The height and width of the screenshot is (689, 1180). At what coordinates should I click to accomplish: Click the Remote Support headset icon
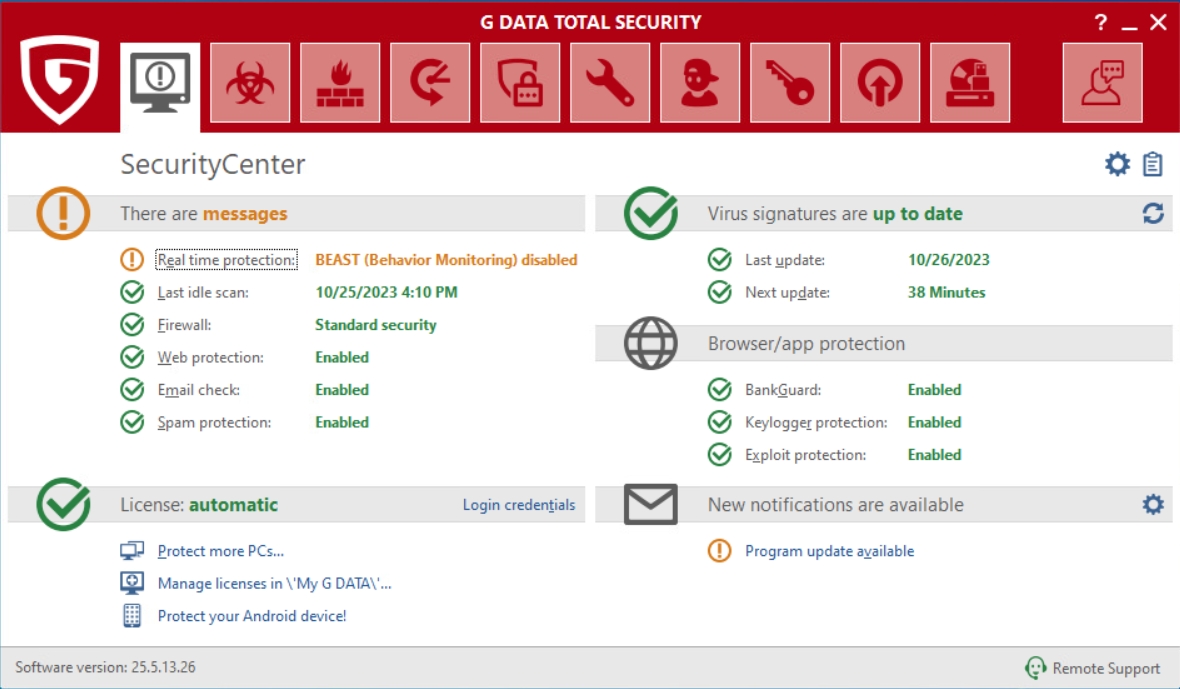click(1036, 667)
